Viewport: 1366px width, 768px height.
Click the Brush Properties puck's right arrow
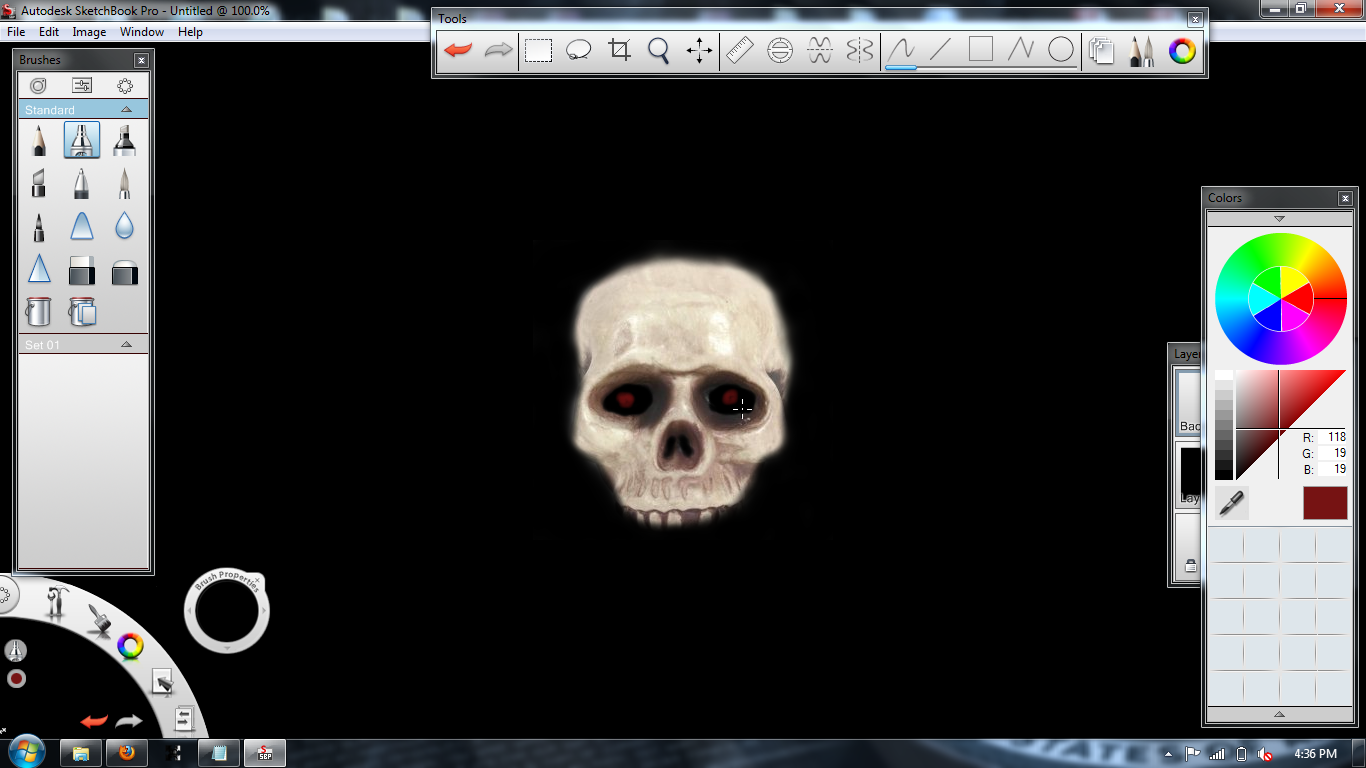(x=264, y=610)
